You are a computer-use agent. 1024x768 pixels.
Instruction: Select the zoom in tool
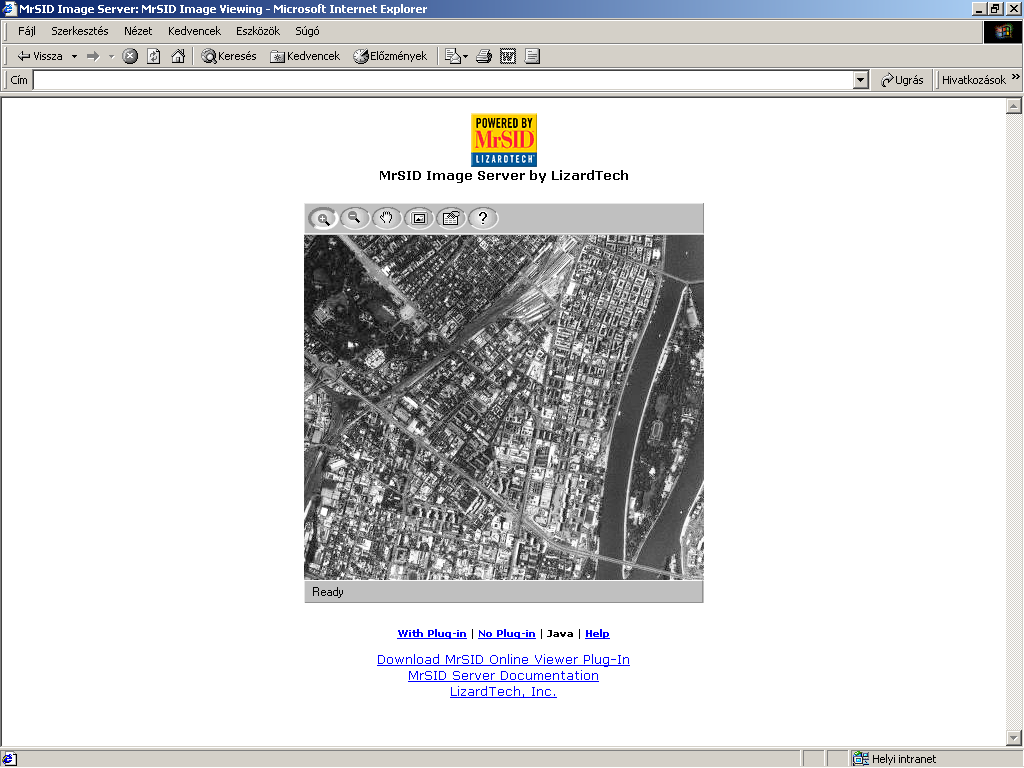(323, 218)
